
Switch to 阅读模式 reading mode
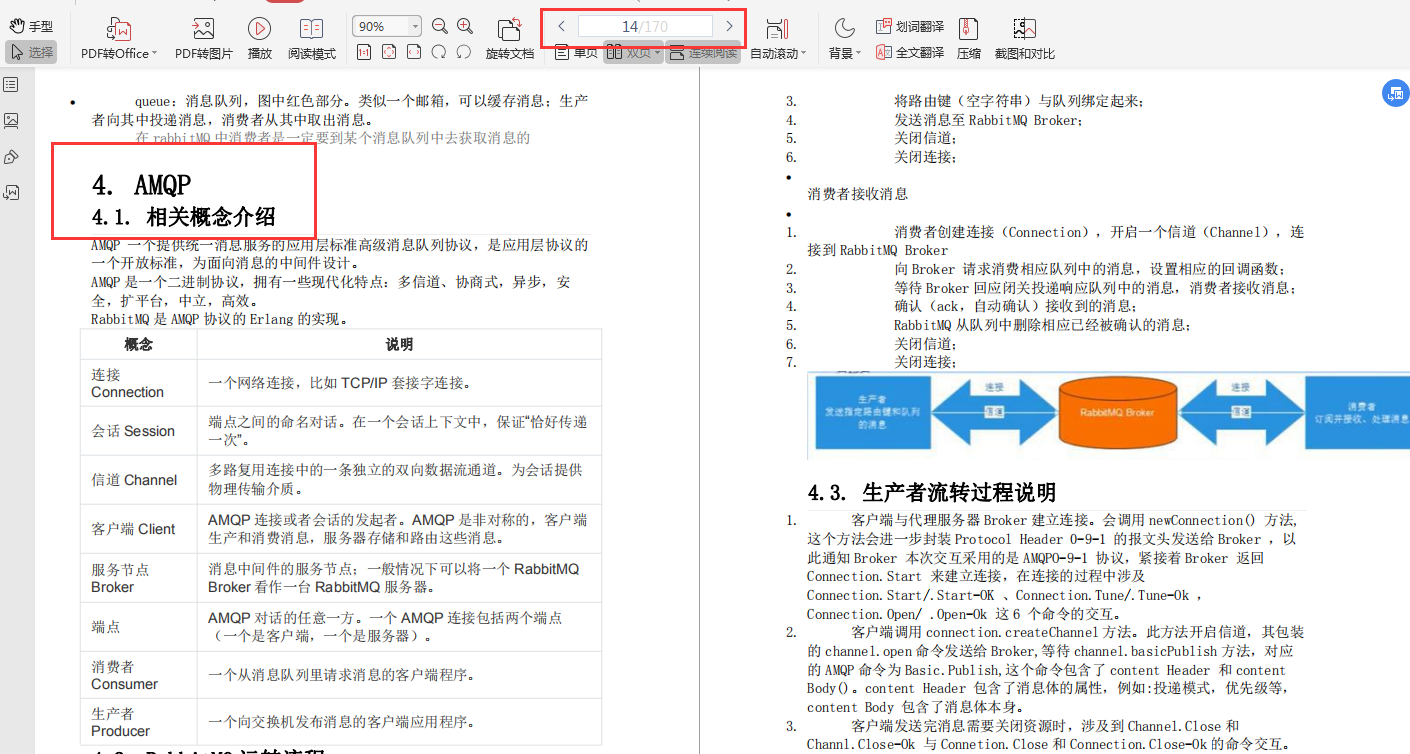pyautogui.click(x=312, y=39)
